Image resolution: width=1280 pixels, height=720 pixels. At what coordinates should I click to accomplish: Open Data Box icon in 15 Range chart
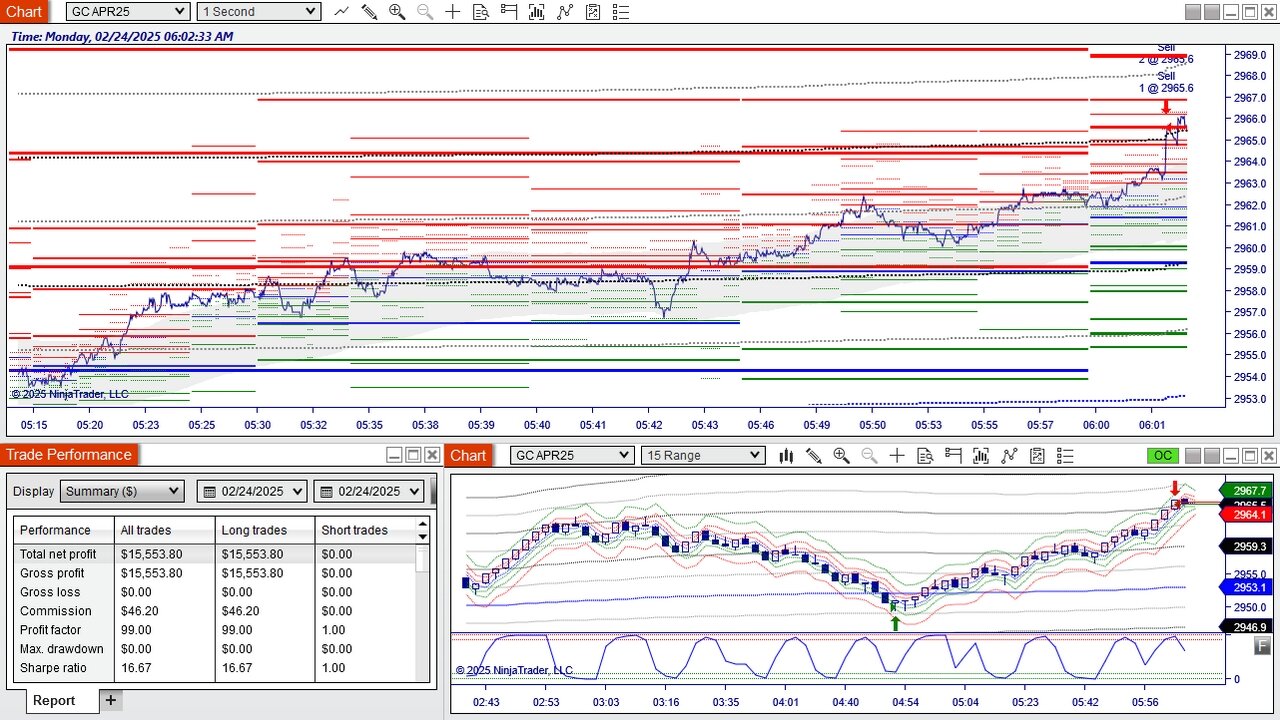[925, 456]
